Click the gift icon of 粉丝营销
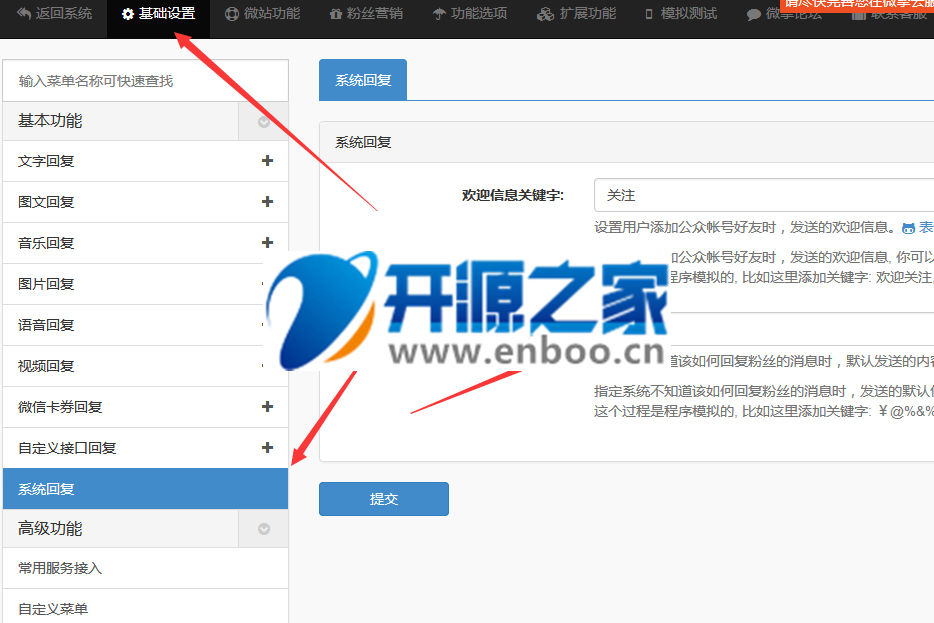 [x=336, y=14]
